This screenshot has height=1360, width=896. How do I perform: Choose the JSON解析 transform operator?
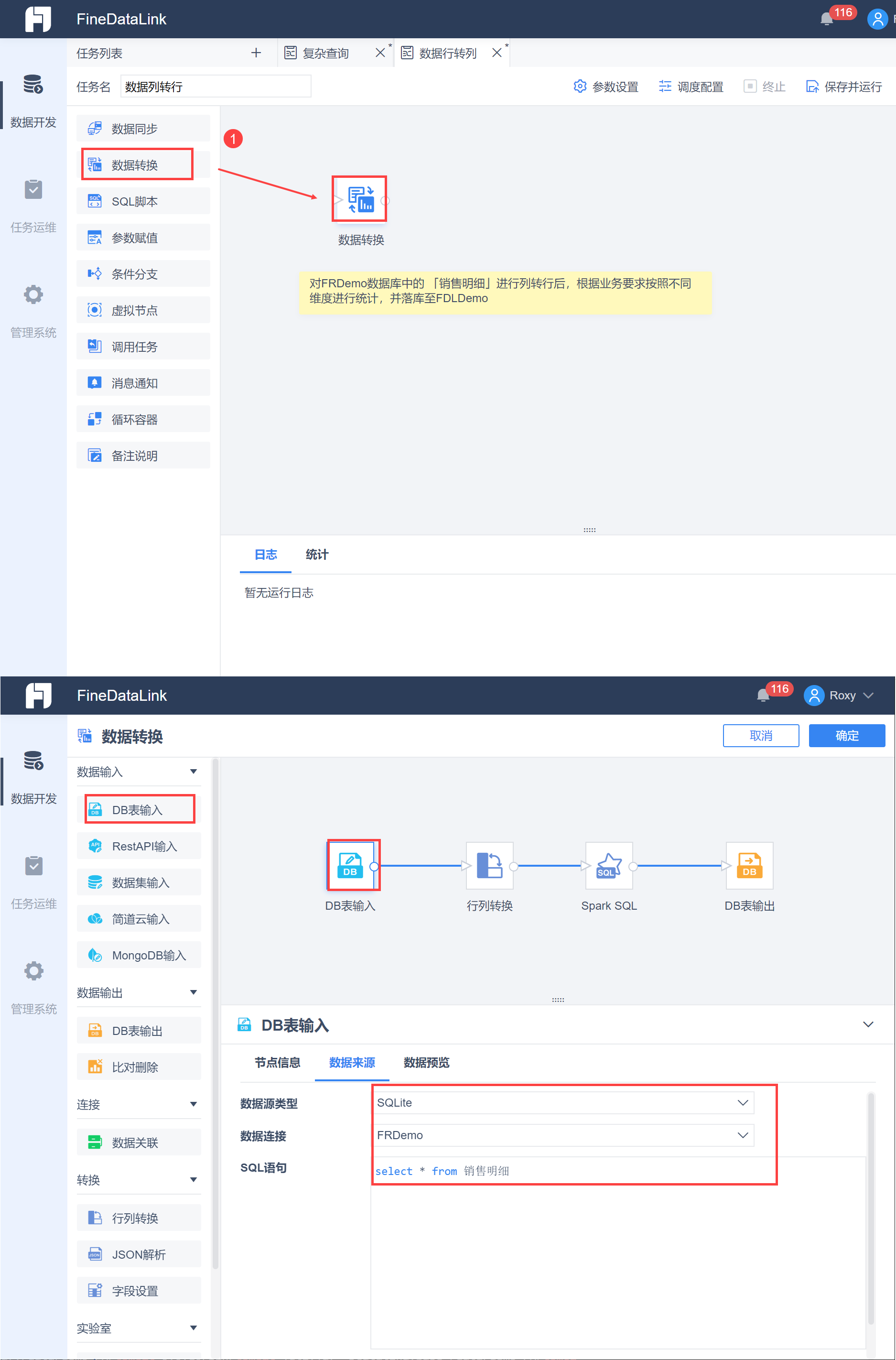click(x=139, y=1254)
